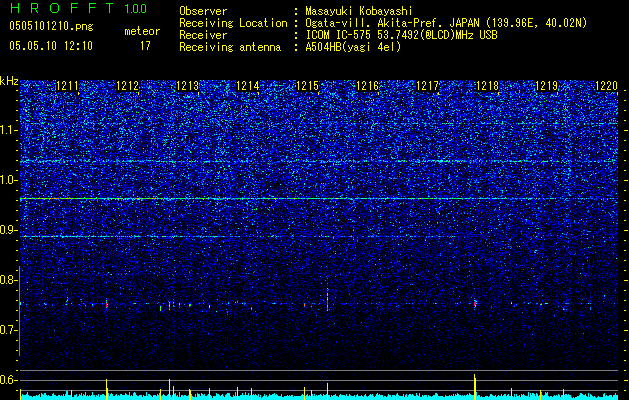
Task: Select the 1217 time marker
Action: [428, 86]
